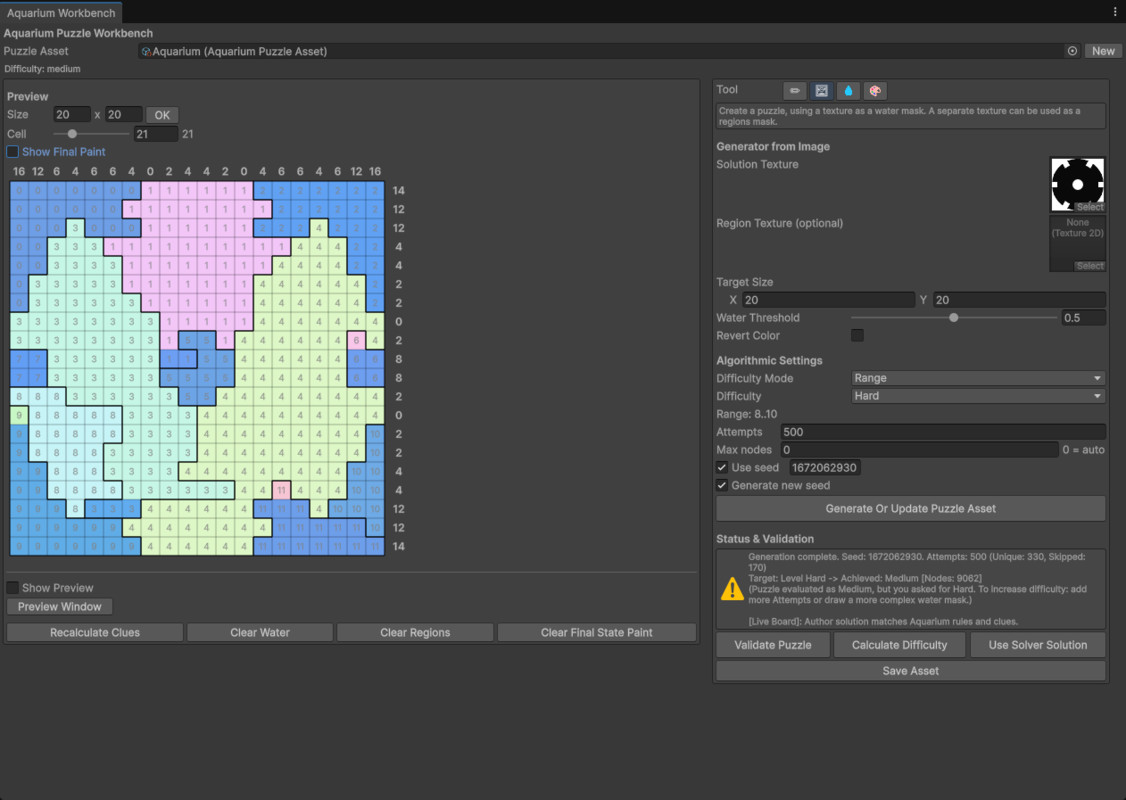Click the Clear Regions button
1126x800 pixels.
(415, 633)
